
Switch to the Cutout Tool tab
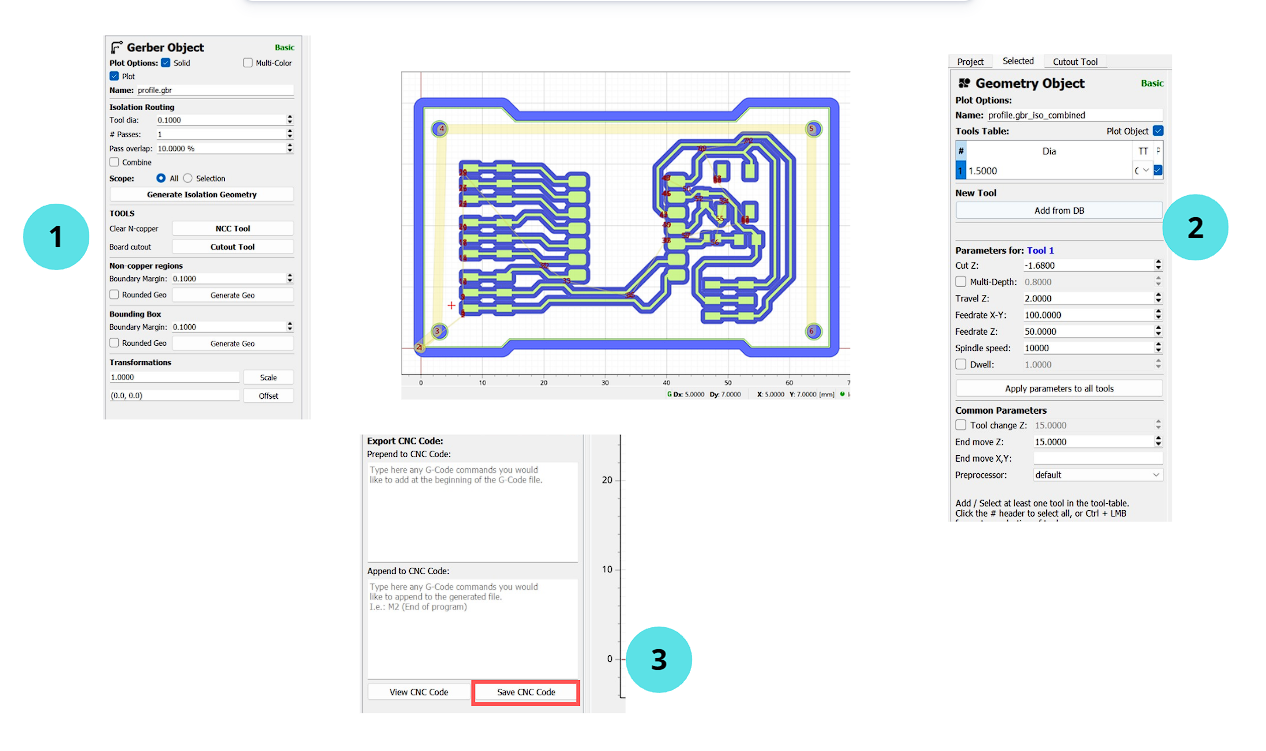click(1075, 62)
